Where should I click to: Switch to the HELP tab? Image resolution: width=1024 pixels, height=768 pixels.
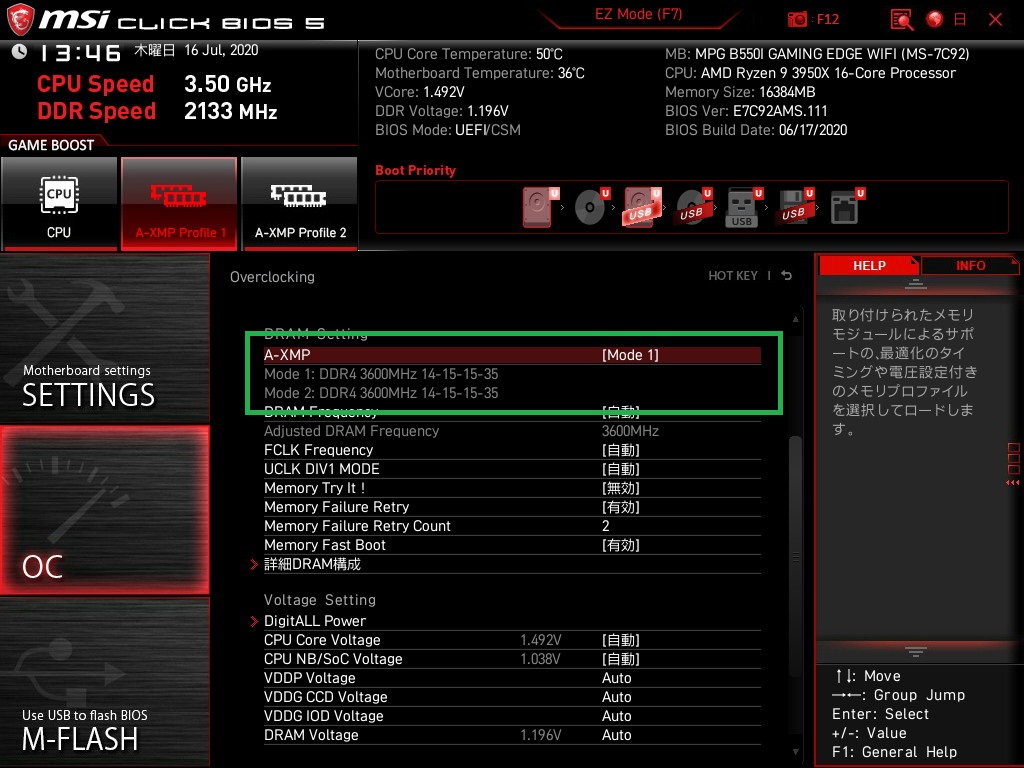point(869,266)
